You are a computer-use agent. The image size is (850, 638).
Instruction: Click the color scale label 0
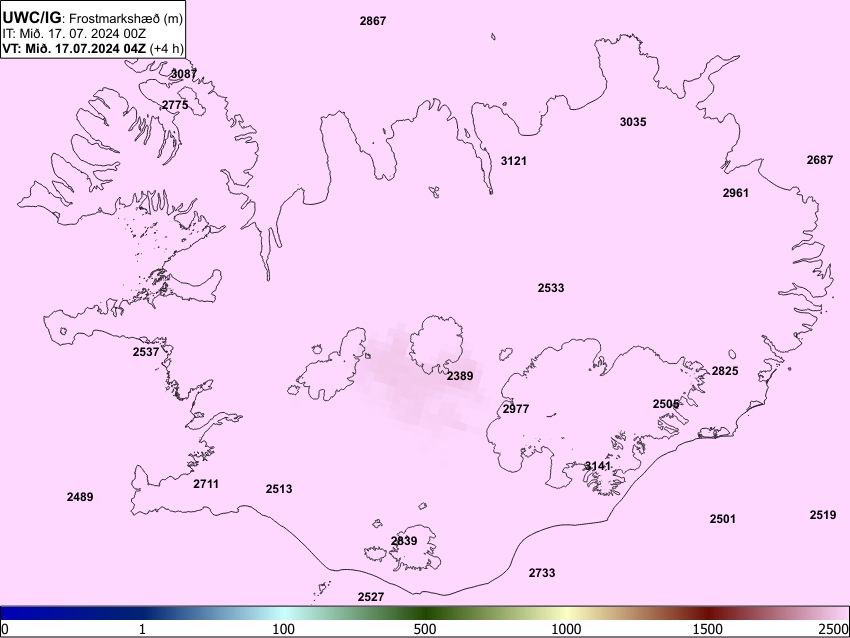pos(5,629)
